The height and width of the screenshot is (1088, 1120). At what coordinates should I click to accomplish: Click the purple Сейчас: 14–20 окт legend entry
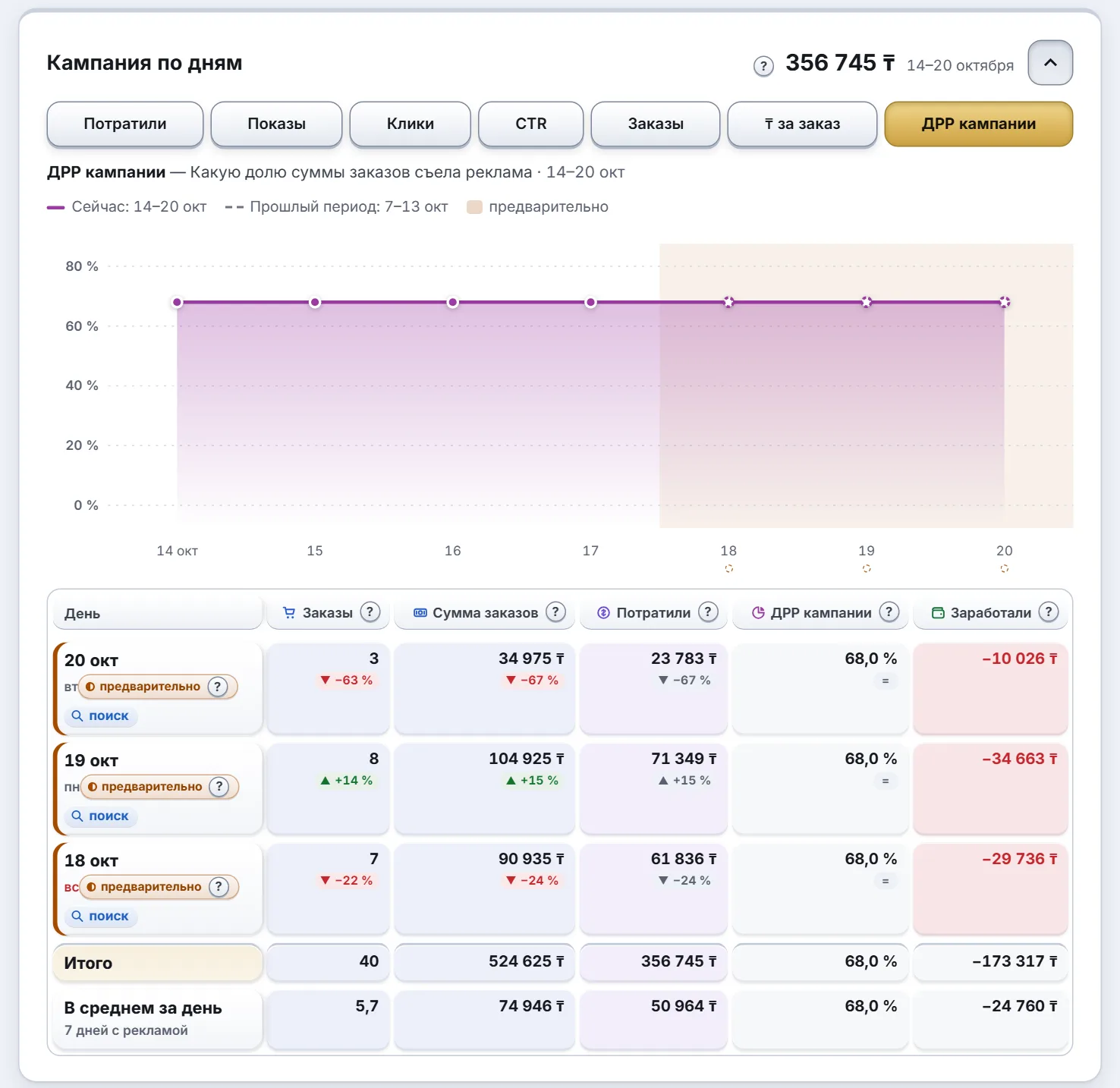pos(127,206)
